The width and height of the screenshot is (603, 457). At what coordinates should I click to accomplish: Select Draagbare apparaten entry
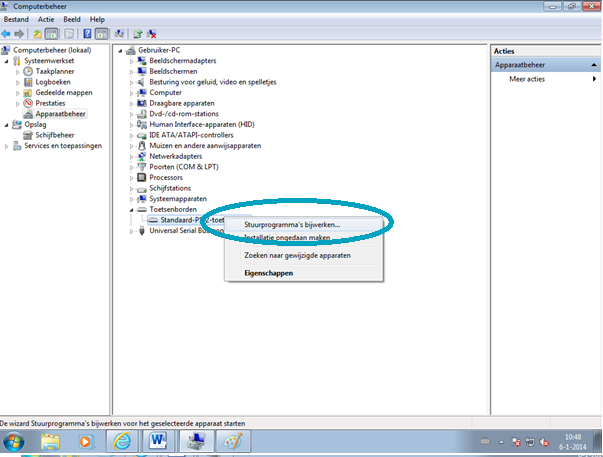[182, 103]
